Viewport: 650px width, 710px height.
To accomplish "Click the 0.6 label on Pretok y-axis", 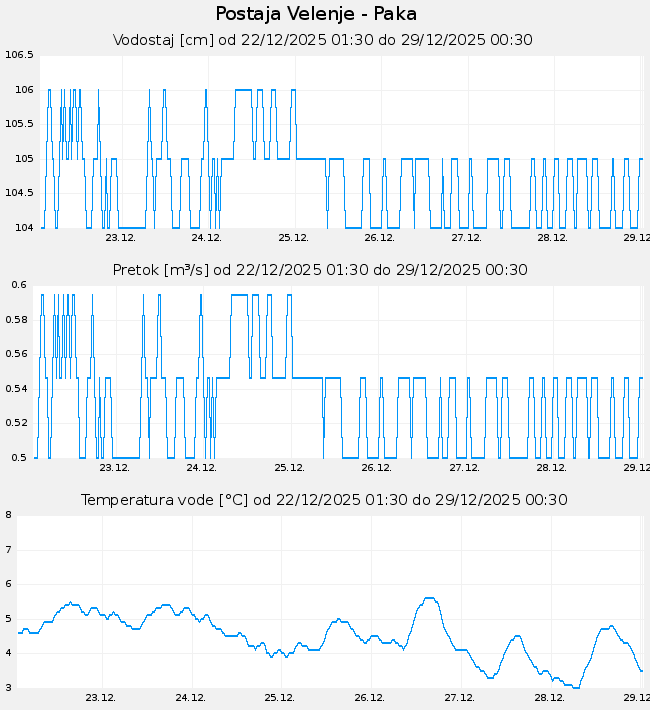I will pyautogui.click(x=19, y=285).
